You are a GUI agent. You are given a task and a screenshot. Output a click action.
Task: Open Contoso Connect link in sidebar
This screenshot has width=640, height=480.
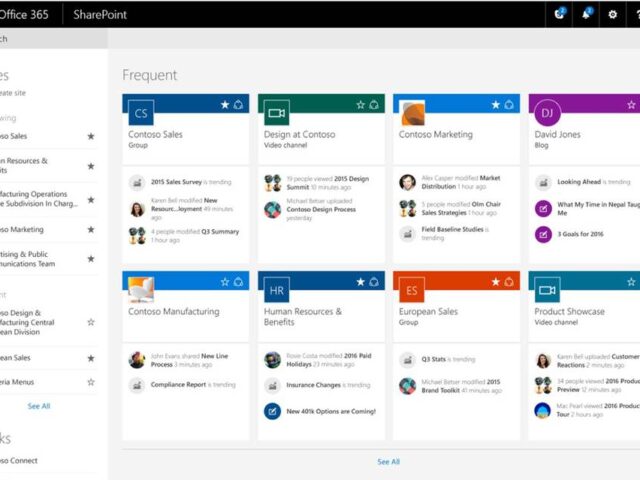(19, 460)
